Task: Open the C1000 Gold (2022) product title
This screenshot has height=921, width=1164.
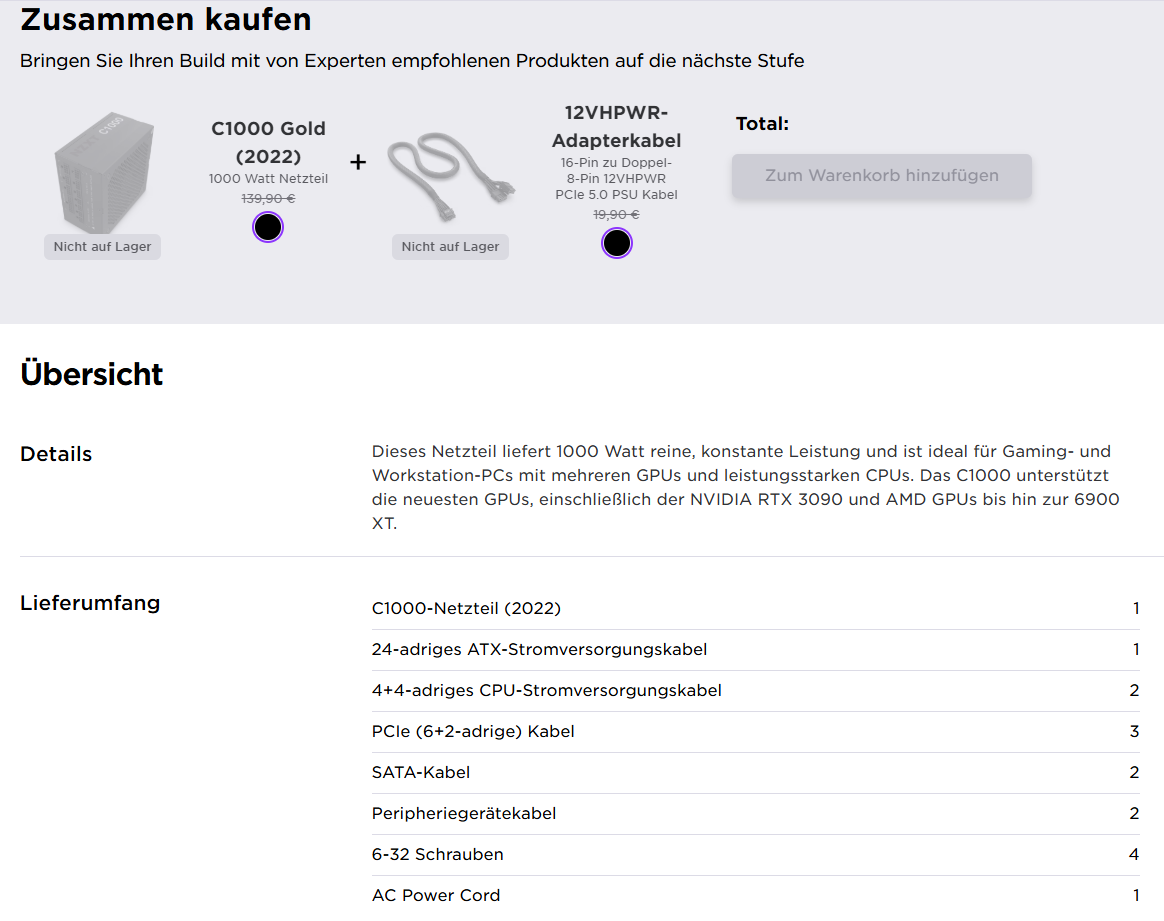Action: [268, 142]
